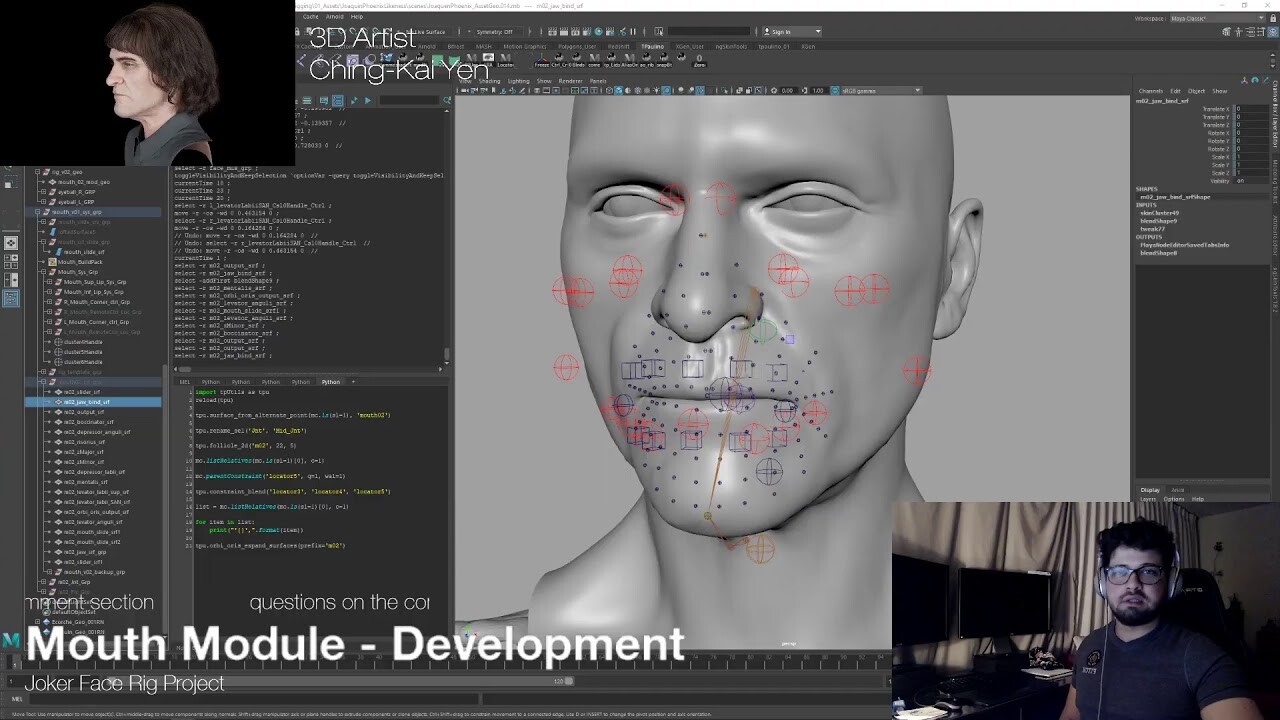The height and width of the screenshot is (720, 1280).
Task: Collapse Mouth_Sys_Grp in the outliner
Action: pyautogui.click(x=43, y=272)
